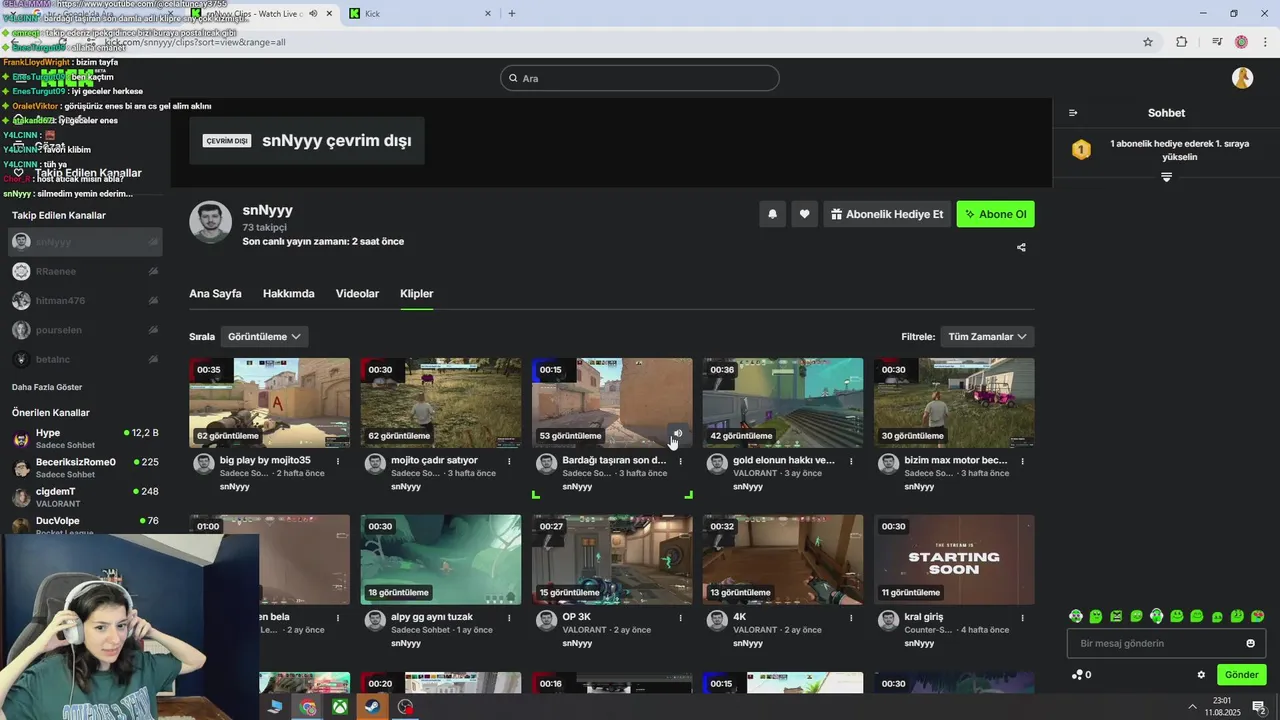Open options menu for 4K clip
The image size is (1280, 720).
pos(851,618)
